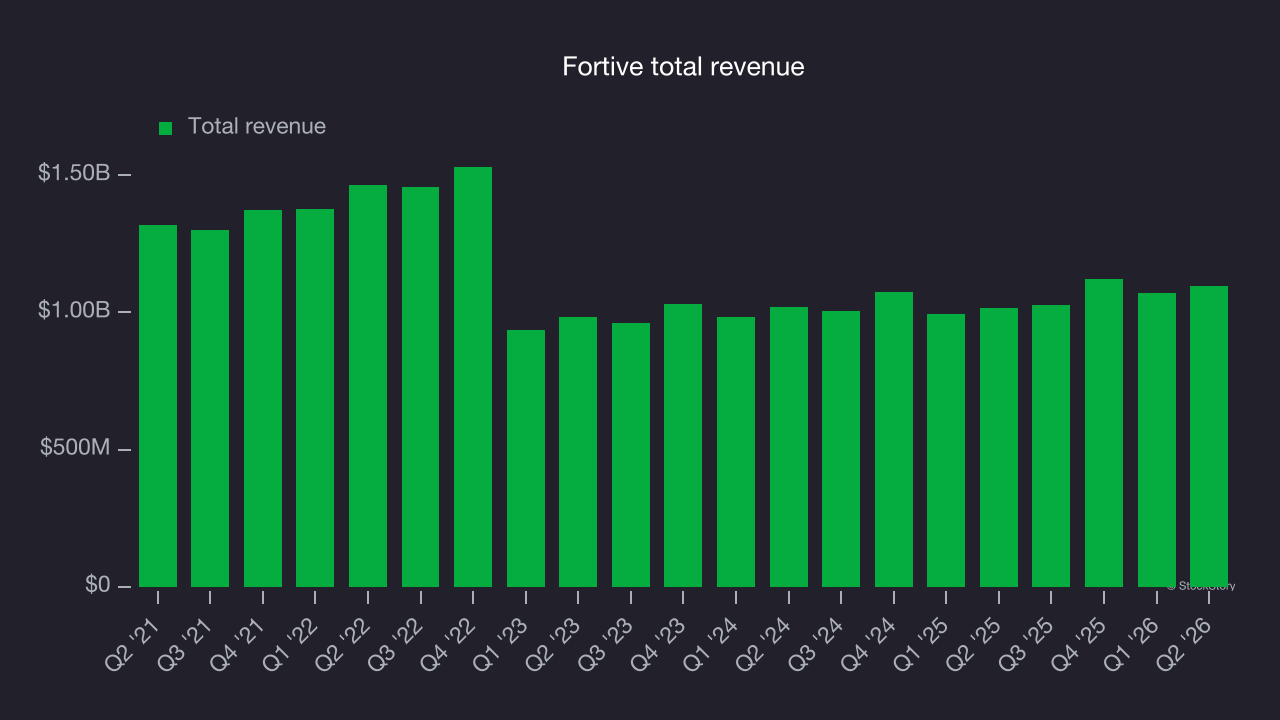Click the 'Fortive total revenue' chart title
The width and height of the screenshot is (1280, 720).
coord(683,67)
